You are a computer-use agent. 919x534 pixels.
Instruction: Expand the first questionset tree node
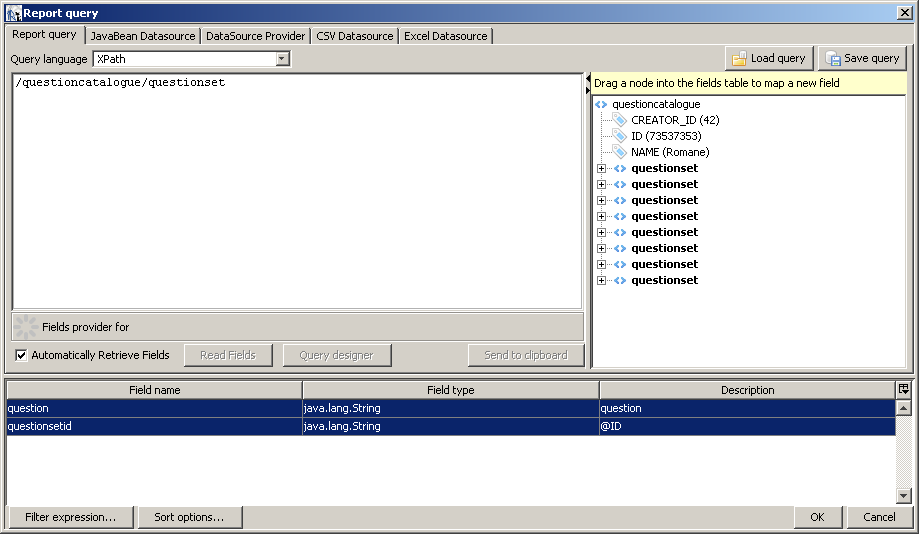601,168
